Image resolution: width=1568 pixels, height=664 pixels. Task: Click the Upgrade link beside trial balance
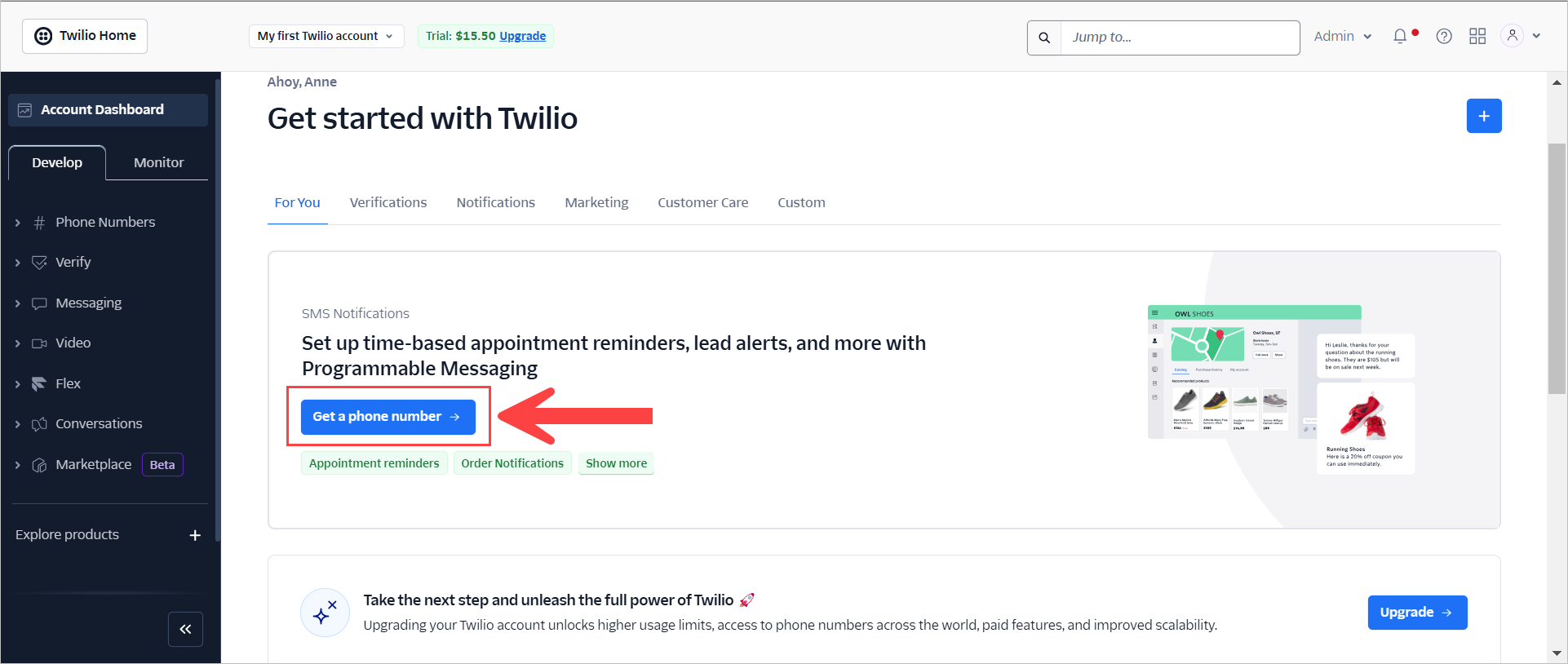point(522,36)
